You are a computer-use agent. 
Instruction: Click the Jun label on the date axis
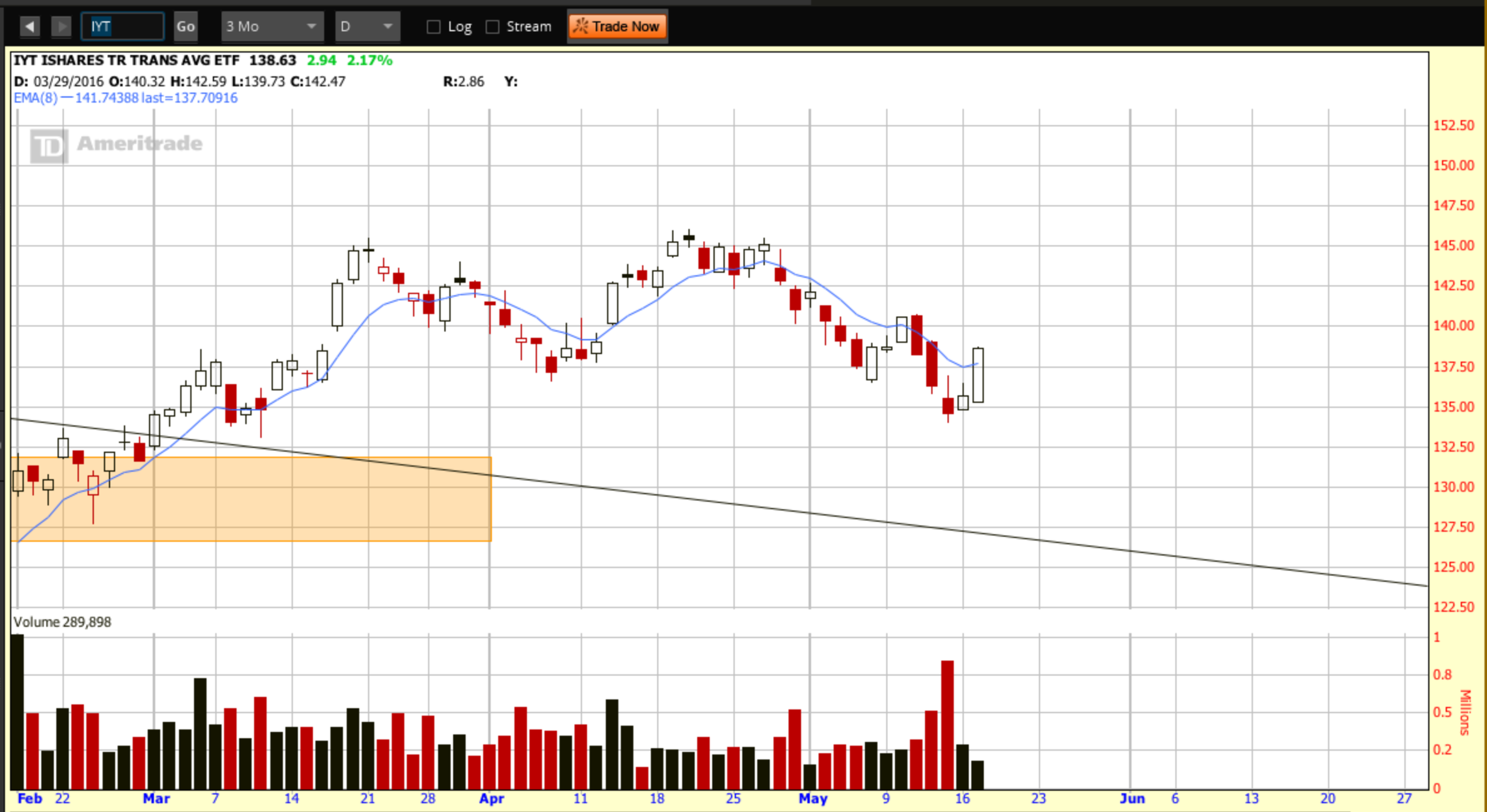coord(1132,799)
